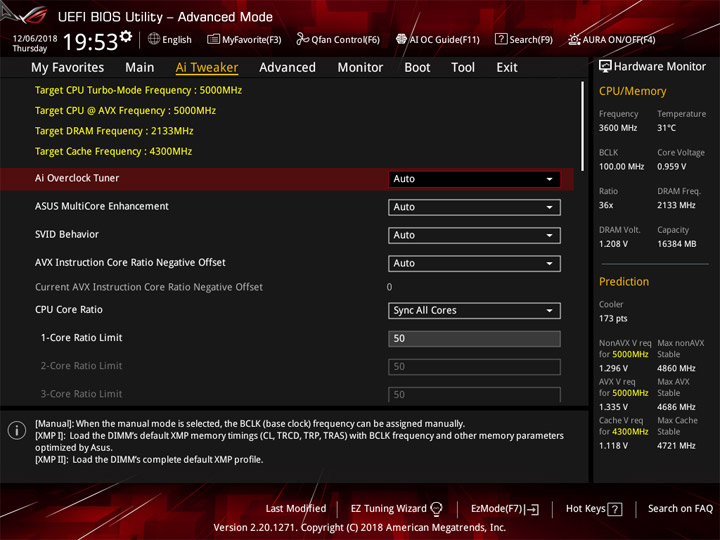This screenshot has width=720, height=540.
Task: Click the 3600 MHz frequency value
Action: (618, 128)
